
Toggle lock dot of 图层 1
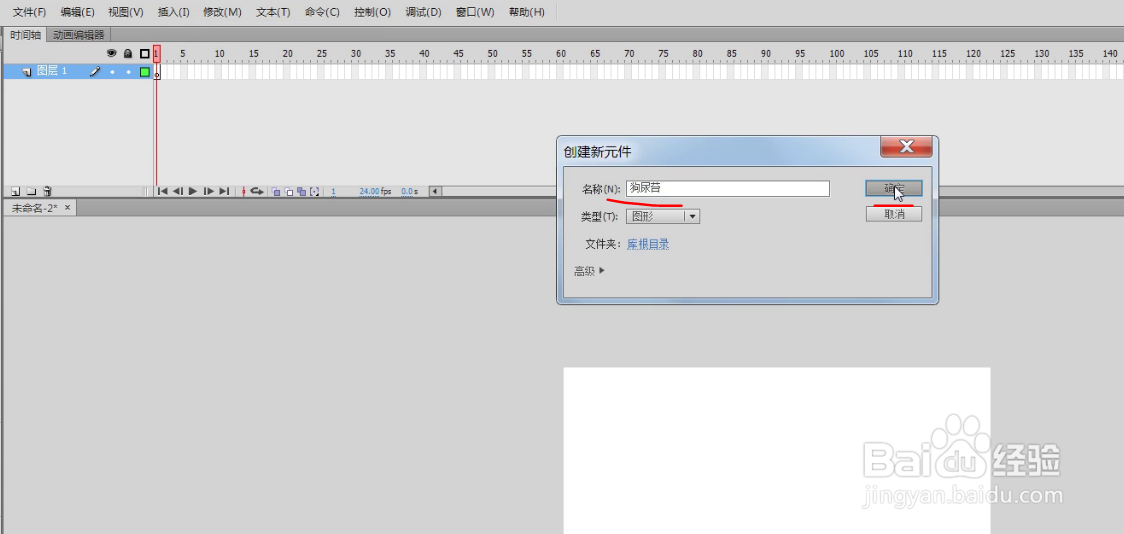128,72
